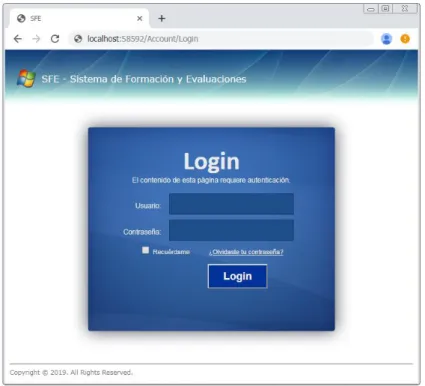Click into the Contraseña input field
The height and width of the screenshot is (386, 425).
(x=231, y=230)
